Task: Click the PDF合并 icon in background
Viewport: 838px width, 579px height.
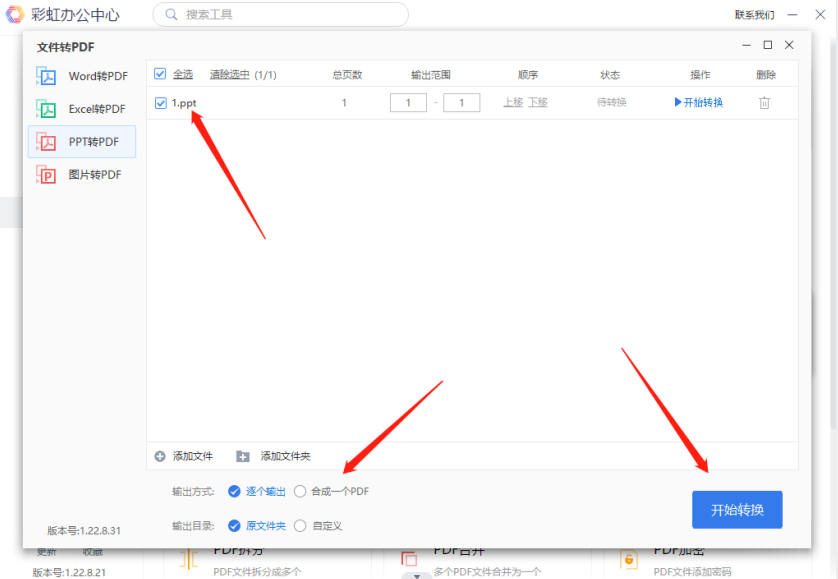Action: [x=409, y=559]
